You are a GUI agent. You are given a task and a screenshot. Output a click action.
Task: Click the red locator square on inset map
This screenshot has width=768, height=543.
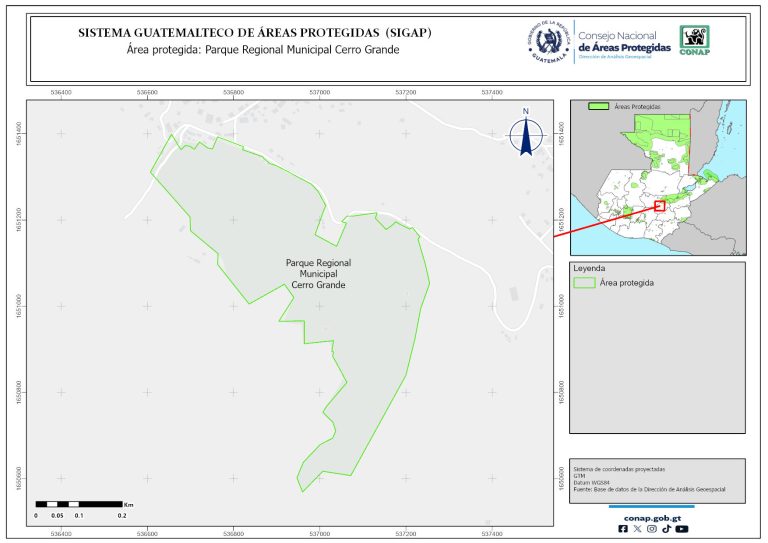click(x=659, y=205)
